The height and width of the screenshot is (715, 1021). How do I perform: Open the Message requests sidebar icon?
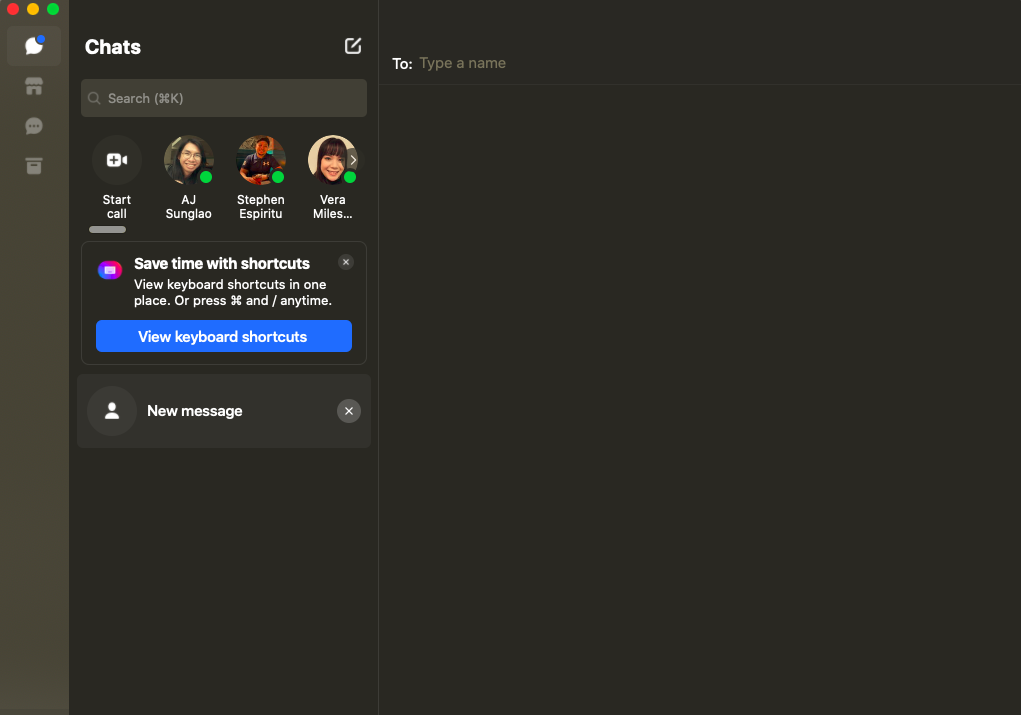click(34, 126)
